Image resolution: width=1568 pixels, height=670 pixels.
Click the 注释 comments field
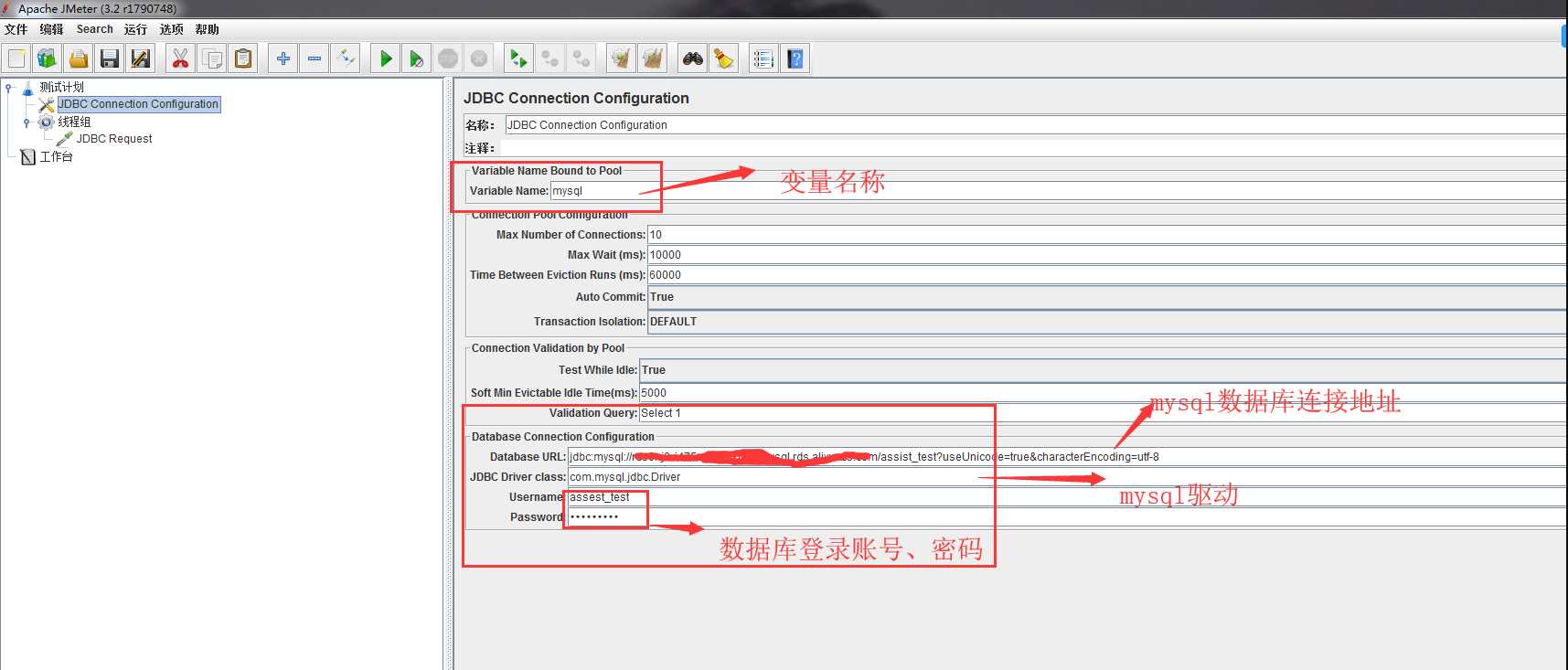pyautogui.click(x=1033, y=148)
